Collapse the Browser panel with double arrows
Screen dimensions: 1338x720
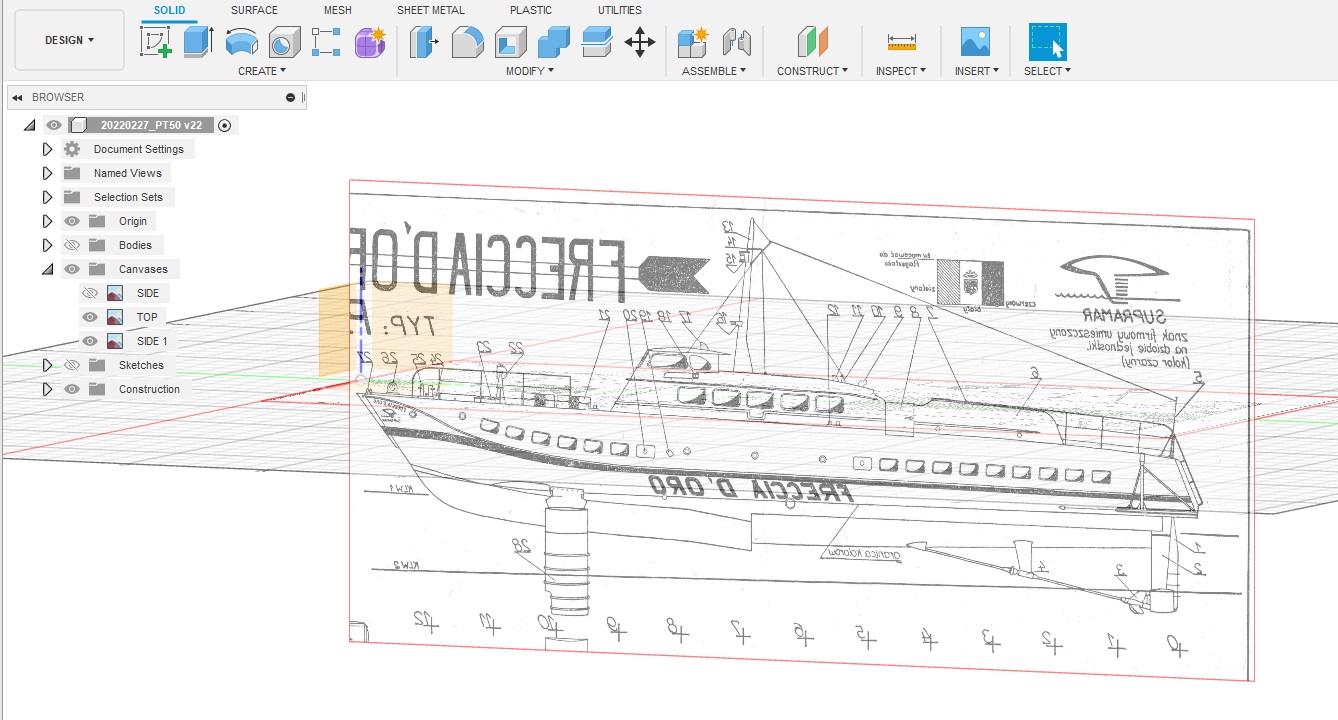click(18, 97)
